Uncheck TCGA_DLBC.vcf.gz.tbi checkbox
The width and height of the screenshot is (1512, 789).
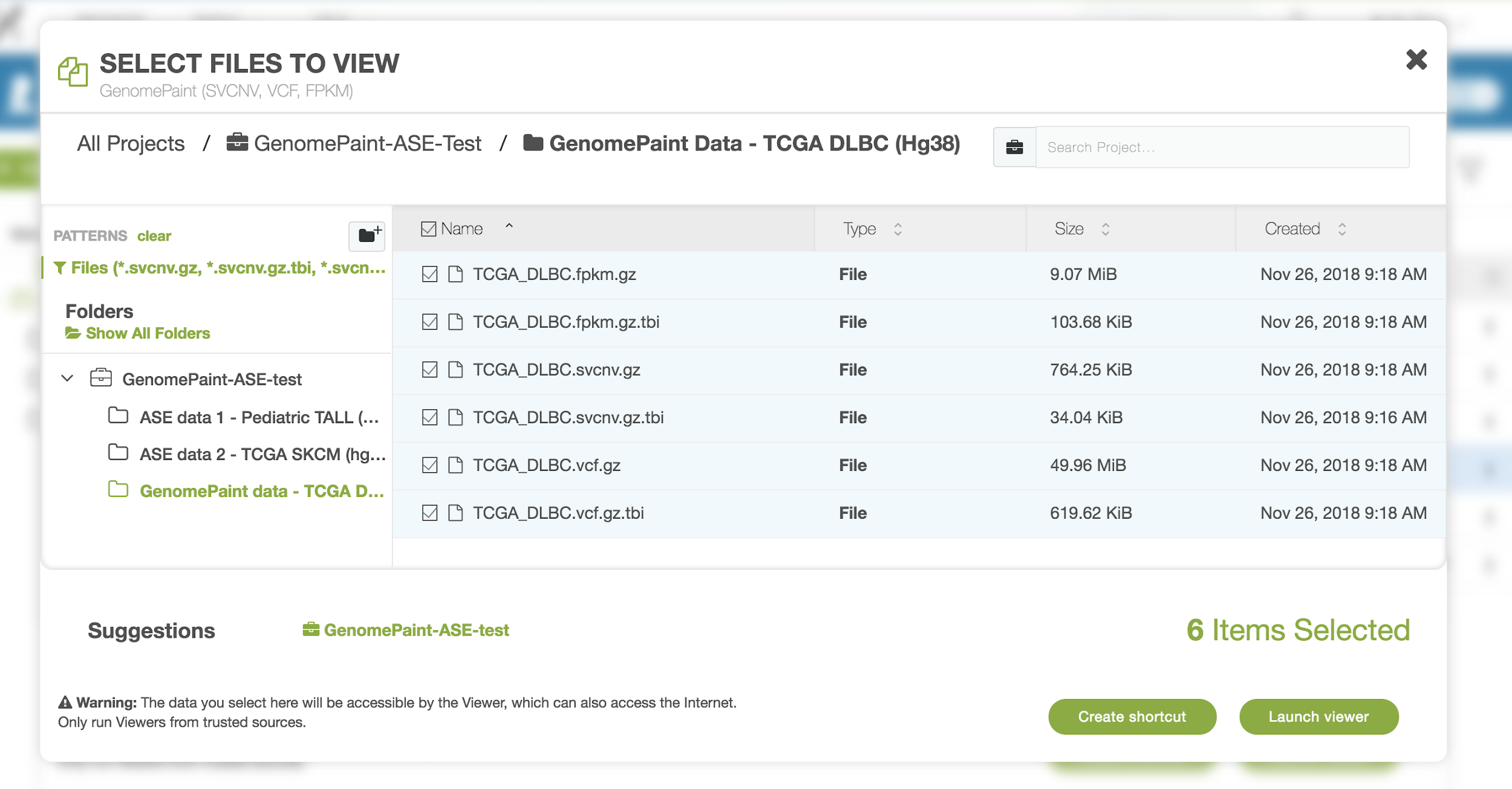pos(429,513)
